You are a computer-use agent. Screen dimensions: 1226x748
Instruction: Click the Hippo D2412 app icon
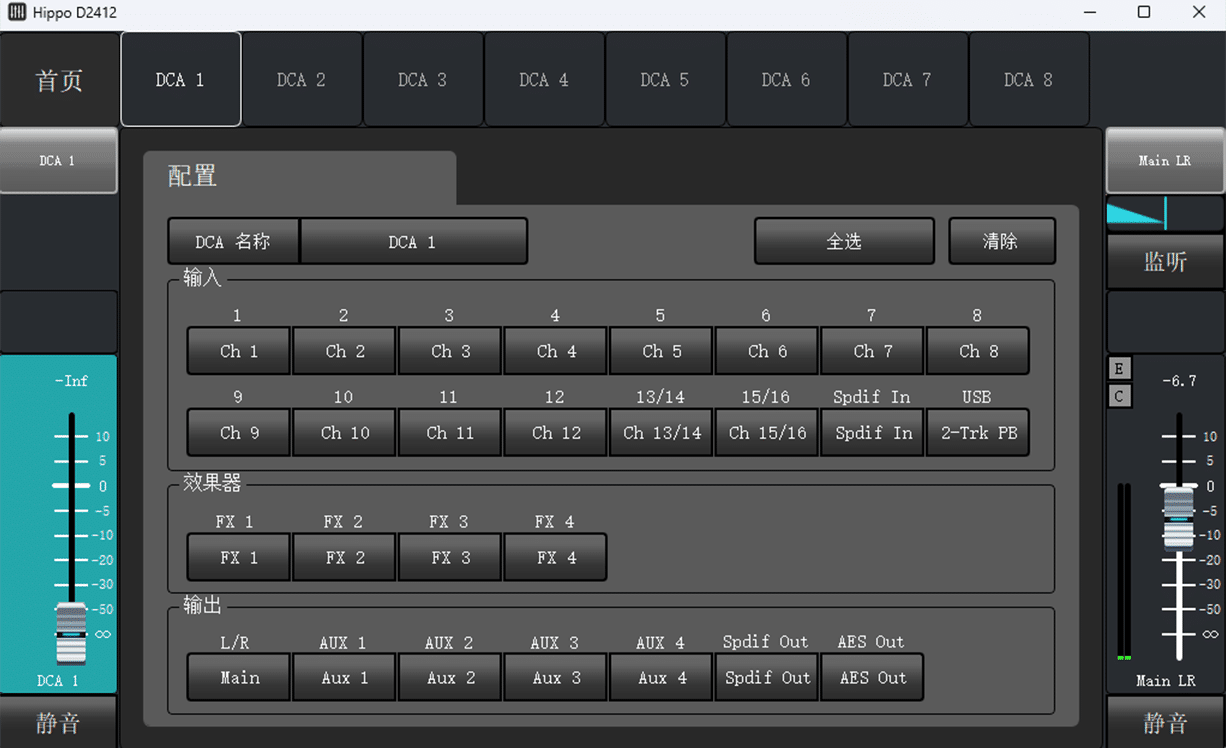point(18,13)
